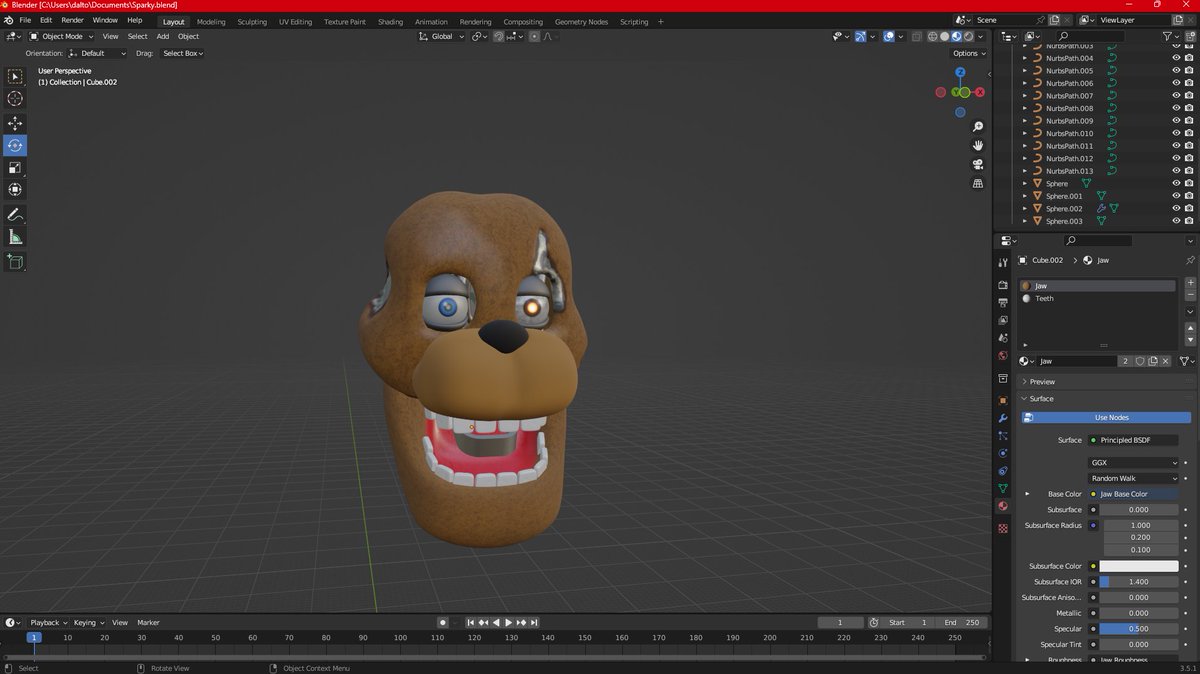Open Global transform orientation dropdown

click(441, 36)
